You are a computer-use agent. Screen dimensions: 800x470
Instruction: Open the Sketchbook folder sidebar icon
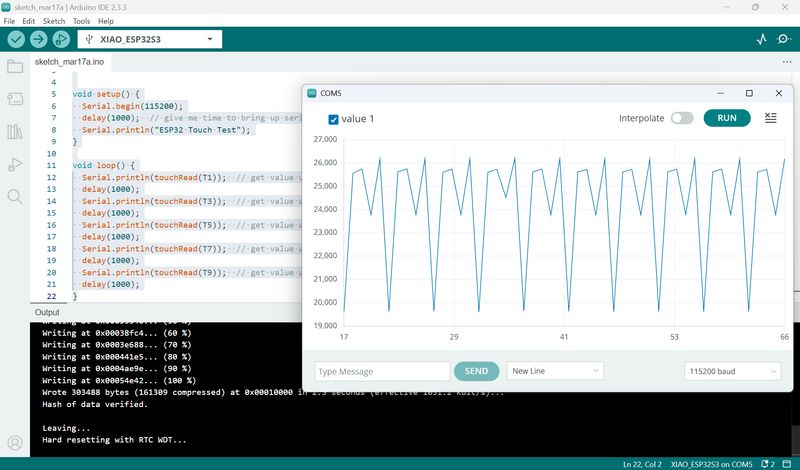pyautogui.click(x=15, y=66)
